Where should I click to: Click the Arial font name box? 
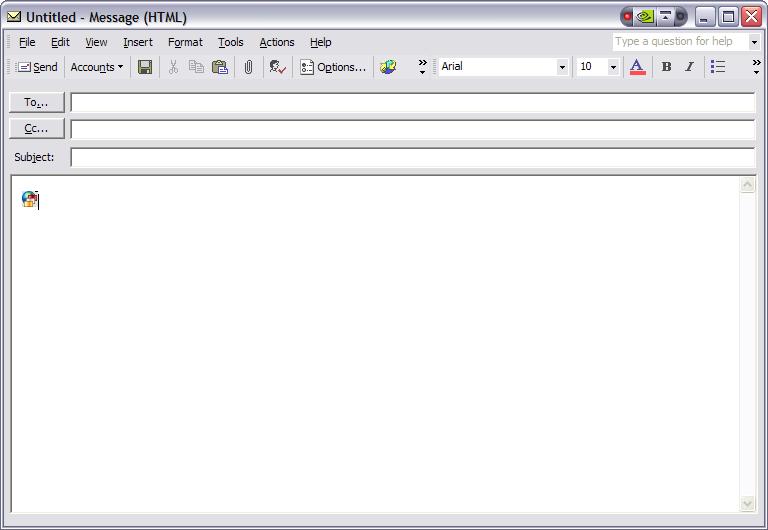click(x=497, y=67)
